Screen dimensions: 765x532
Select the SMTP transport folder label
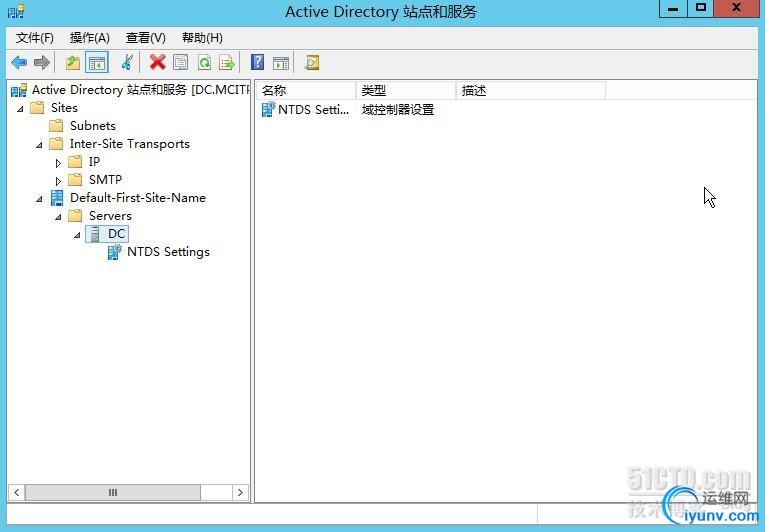[105, 180]
